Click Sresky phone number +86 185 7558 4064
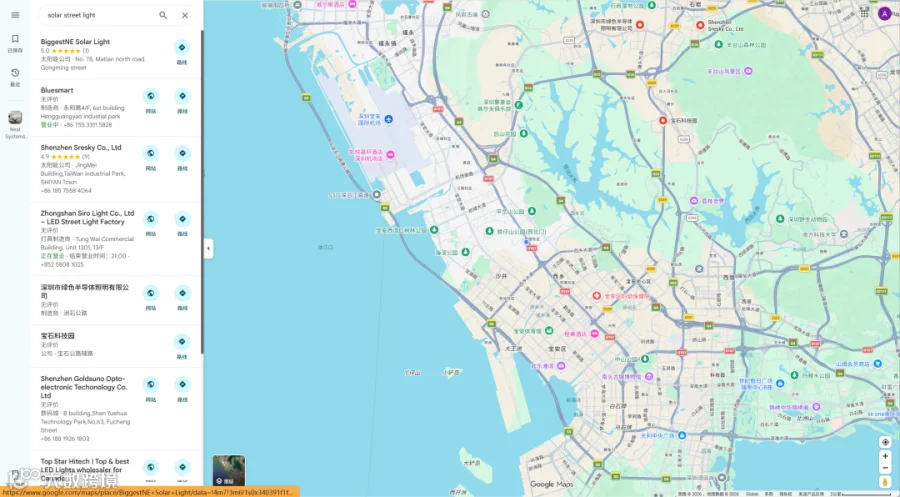 (66, 191)
